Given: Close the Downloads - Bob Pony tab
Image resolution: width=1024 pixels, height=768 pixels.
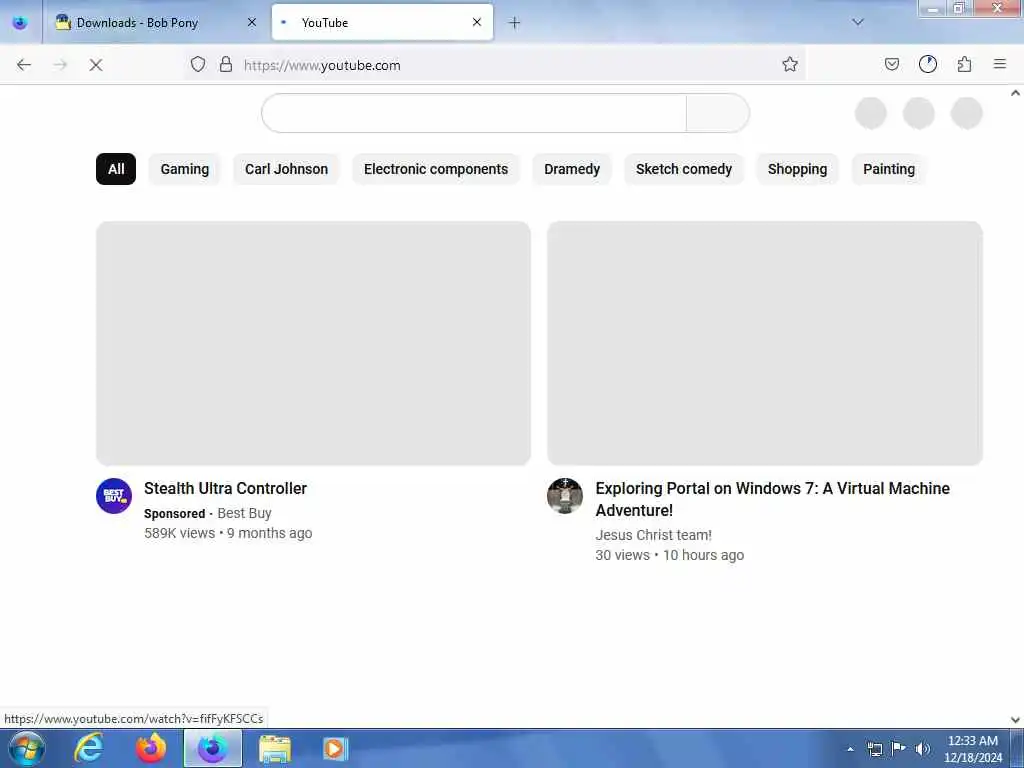Looking at the screenshot, I should click(252, 22).
